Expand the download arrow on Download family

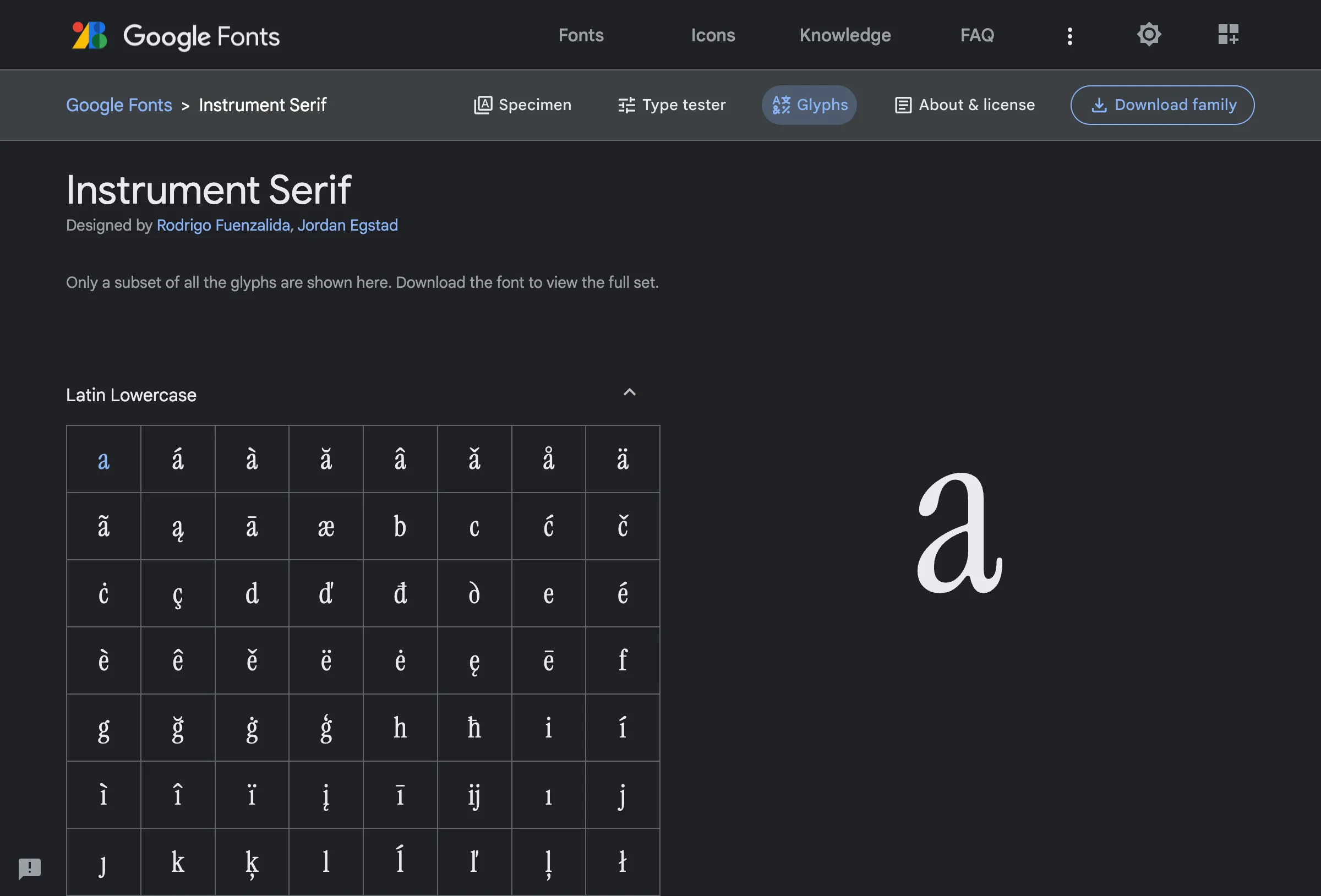click(x=1100, y=105)
